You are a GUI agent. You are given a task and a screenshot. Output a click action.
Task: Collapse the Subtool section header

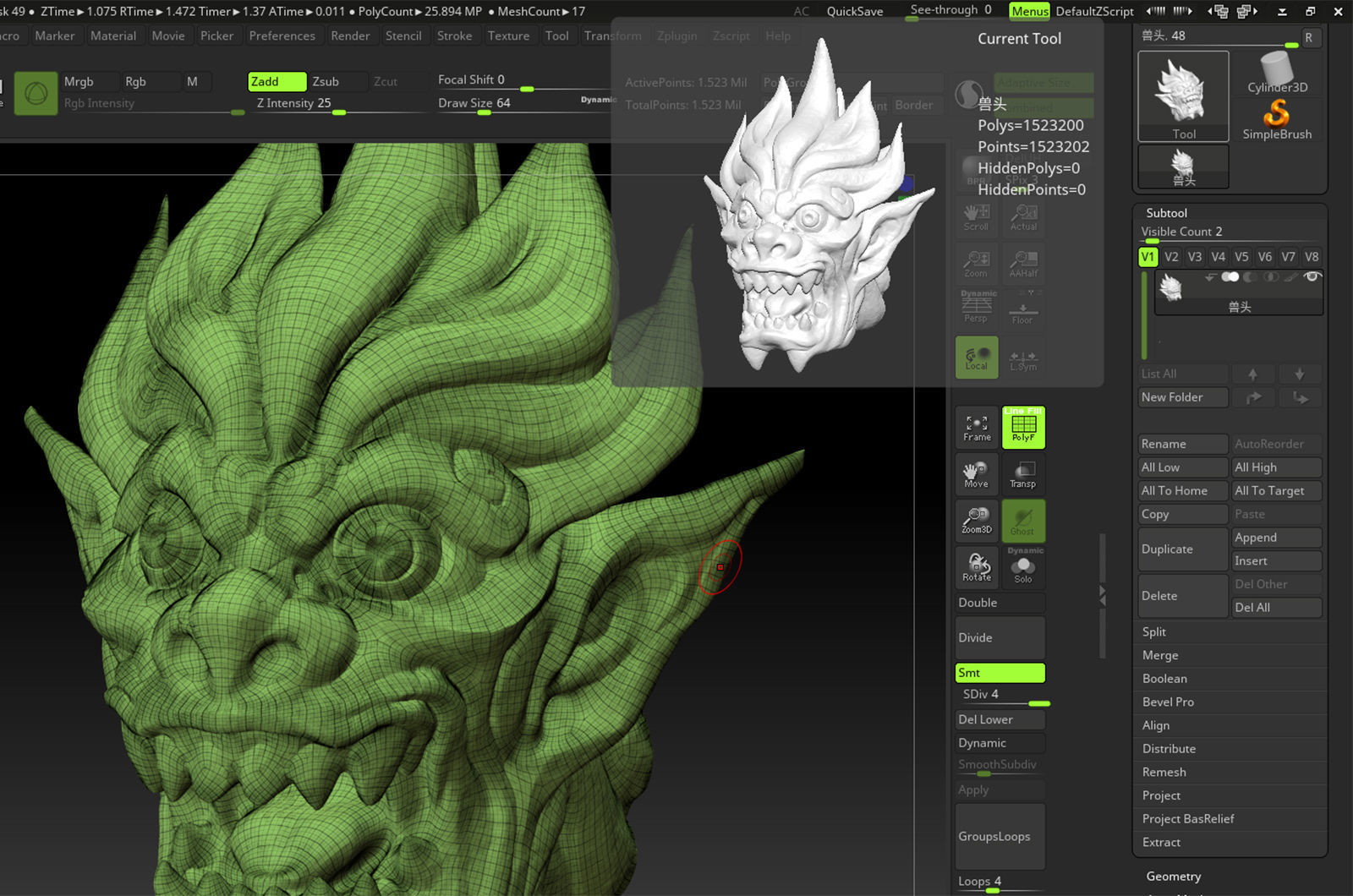[1166, 213]
